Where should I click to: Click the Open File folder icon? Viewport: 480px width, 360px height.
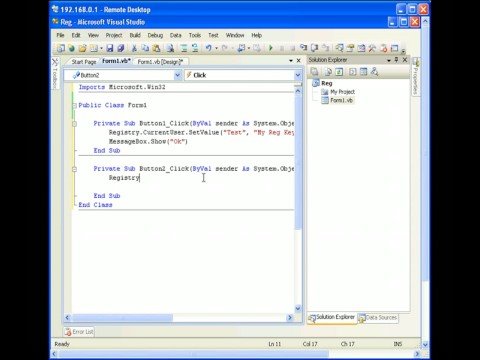coord(83,48)
